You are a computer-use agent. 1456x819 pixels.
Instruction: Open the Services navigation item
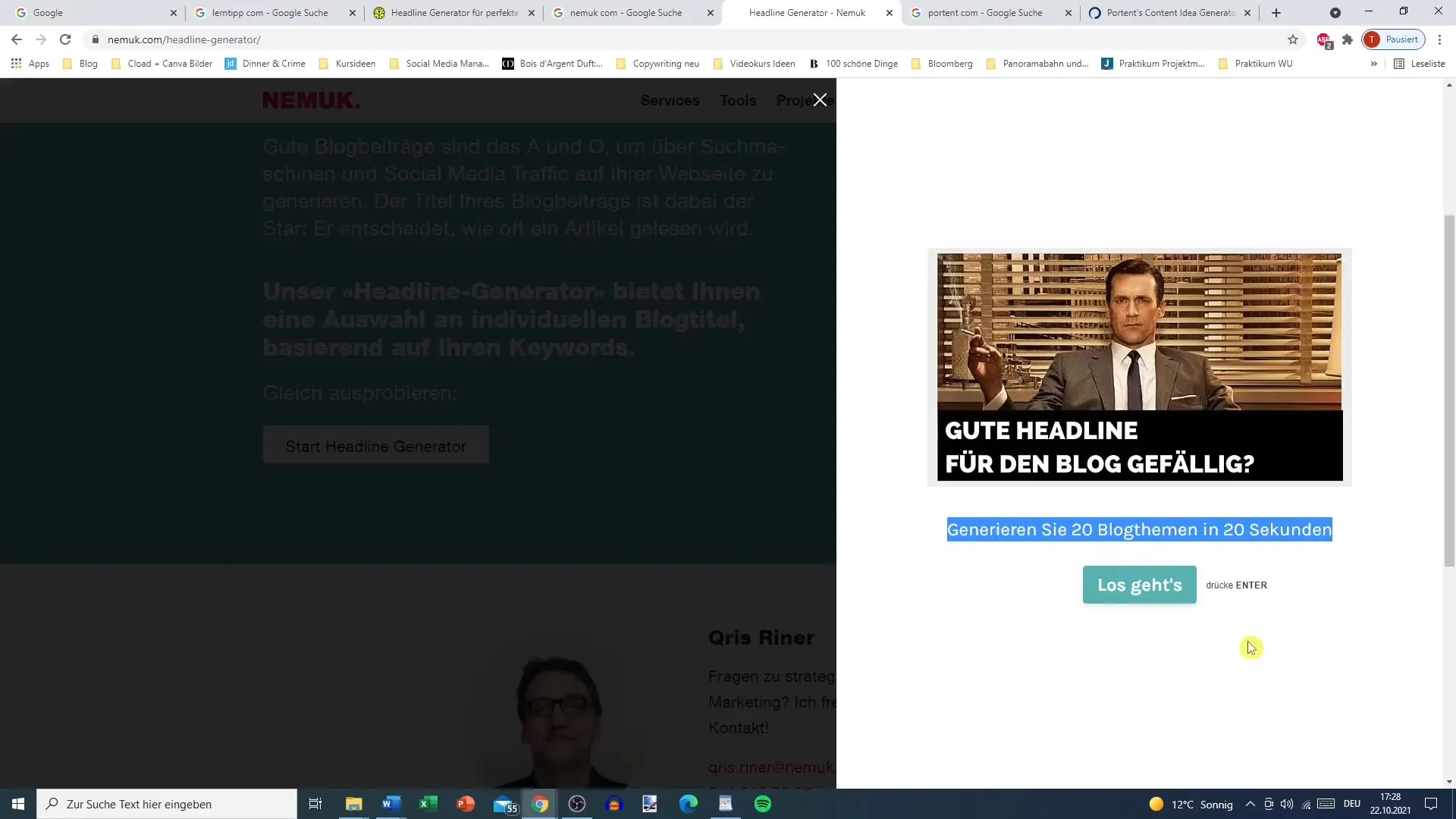pyautogui.click(x=670, y=100)
